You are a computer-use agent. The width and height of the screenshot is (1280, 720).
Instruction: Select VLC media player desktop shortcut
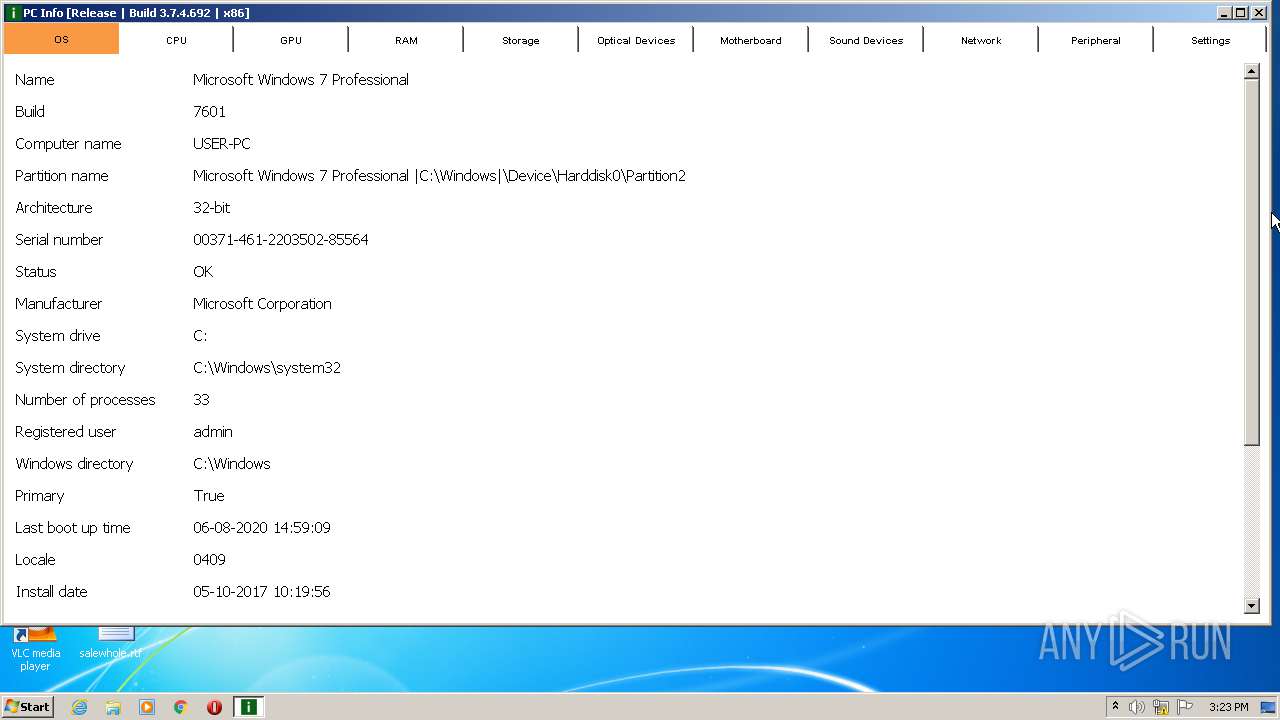pos(35,647)
